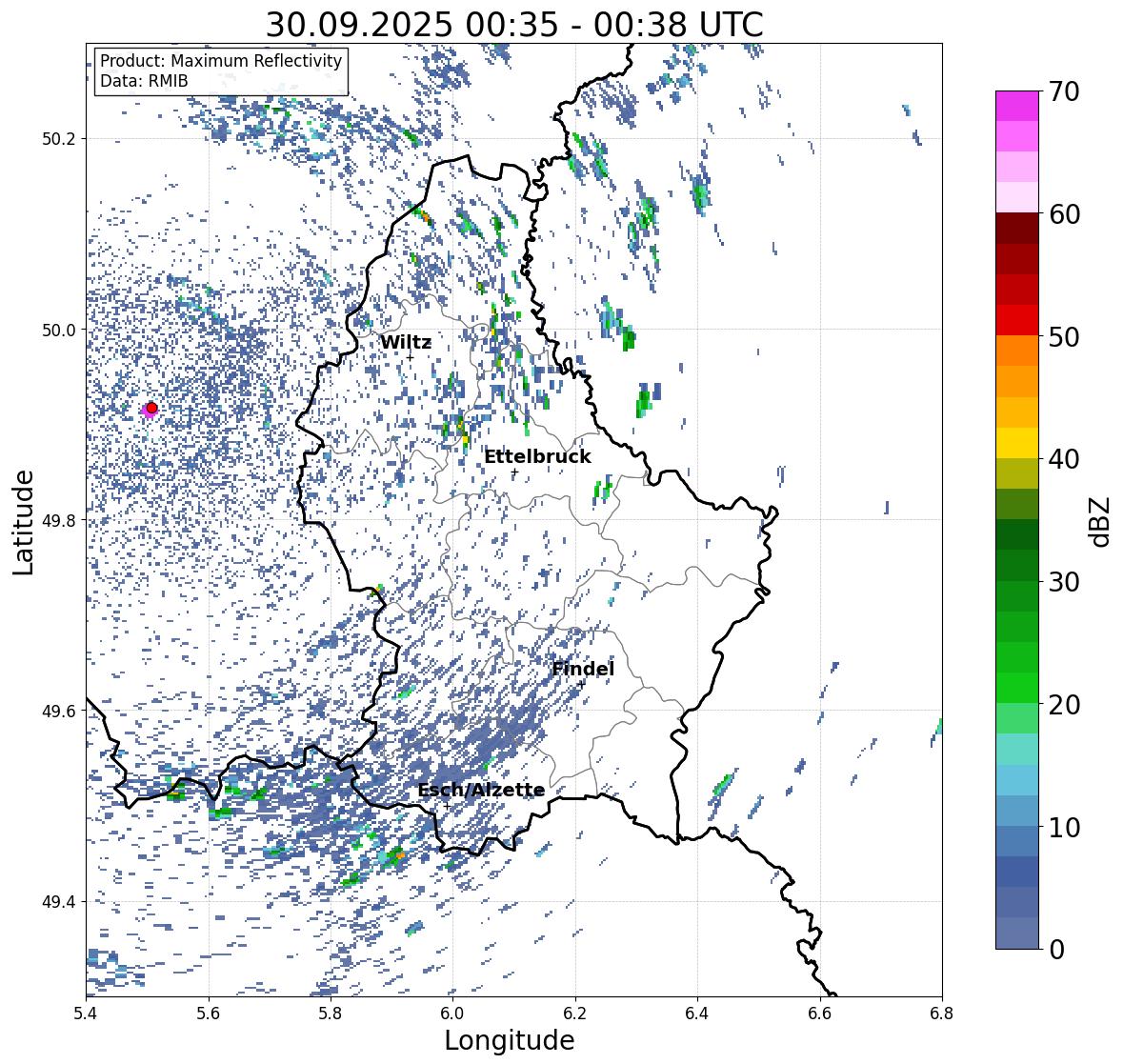Click the 30 tick label on colorbar

1064,582
